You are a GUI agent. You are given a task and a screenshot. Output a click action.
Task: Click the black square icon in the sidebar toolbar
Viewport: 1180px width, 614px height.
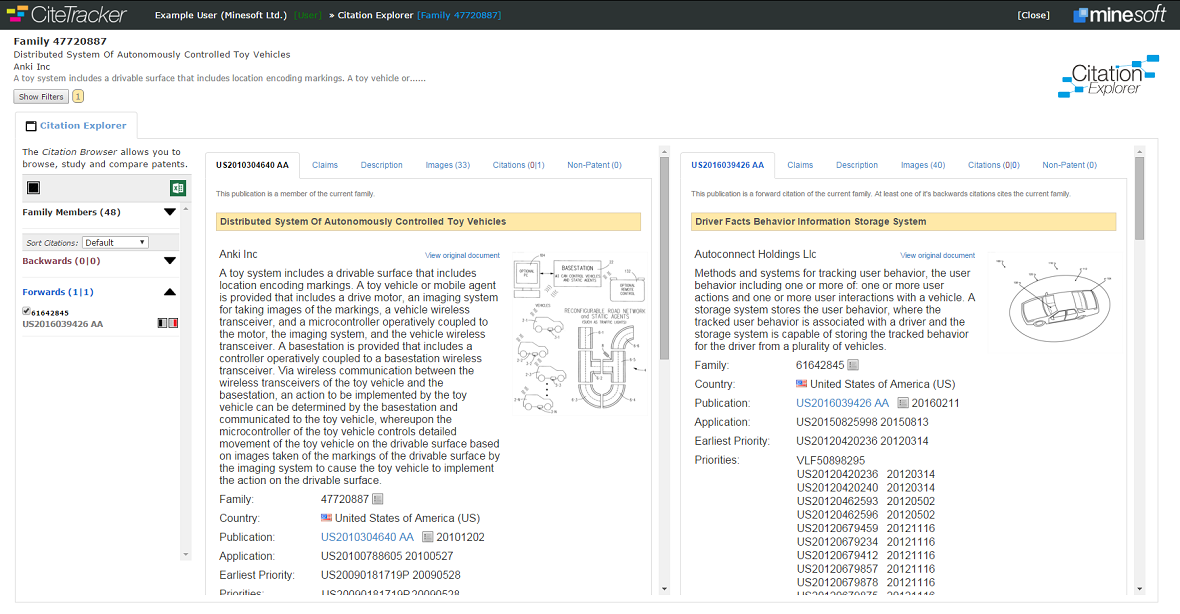click(x=33, y=187)
